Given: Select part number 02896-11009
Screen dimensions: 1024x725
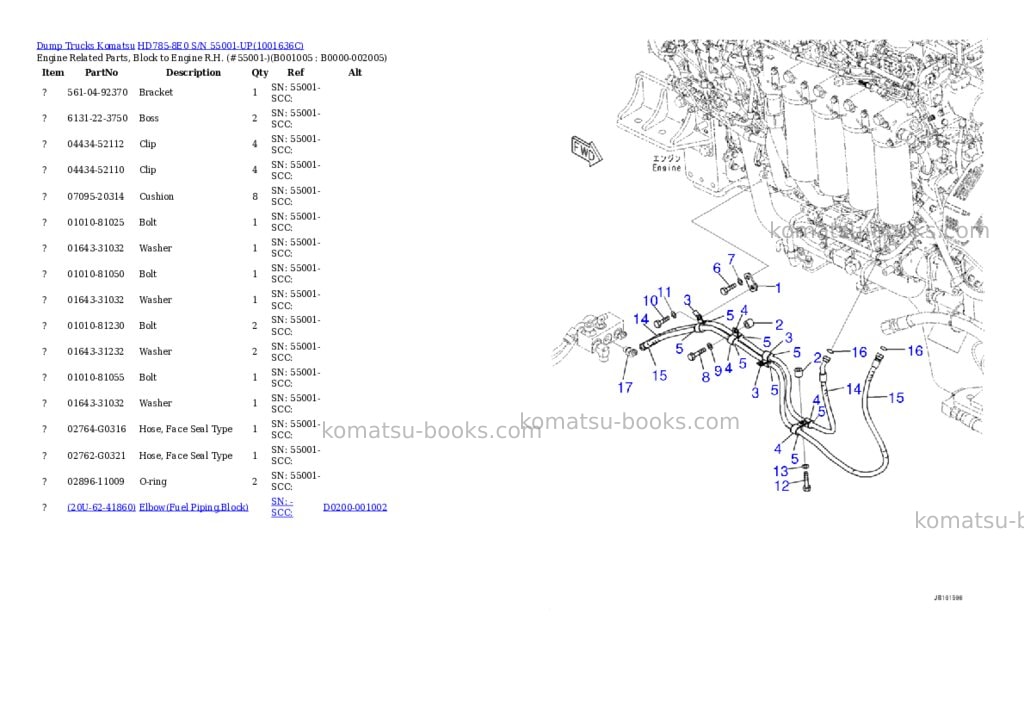Looking at the screenshot, I should (x=95, y=481).
